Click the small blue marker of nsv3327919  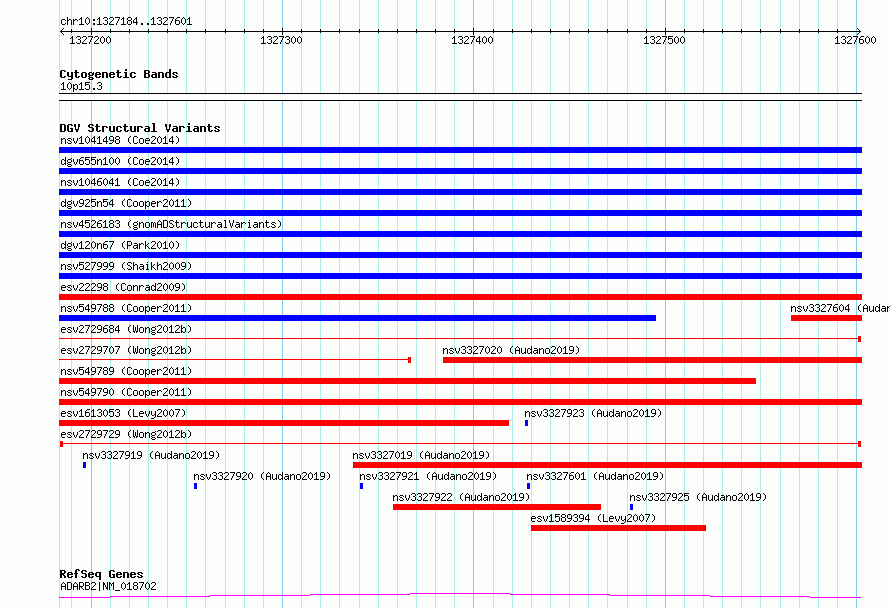click(x=85, y=465)
